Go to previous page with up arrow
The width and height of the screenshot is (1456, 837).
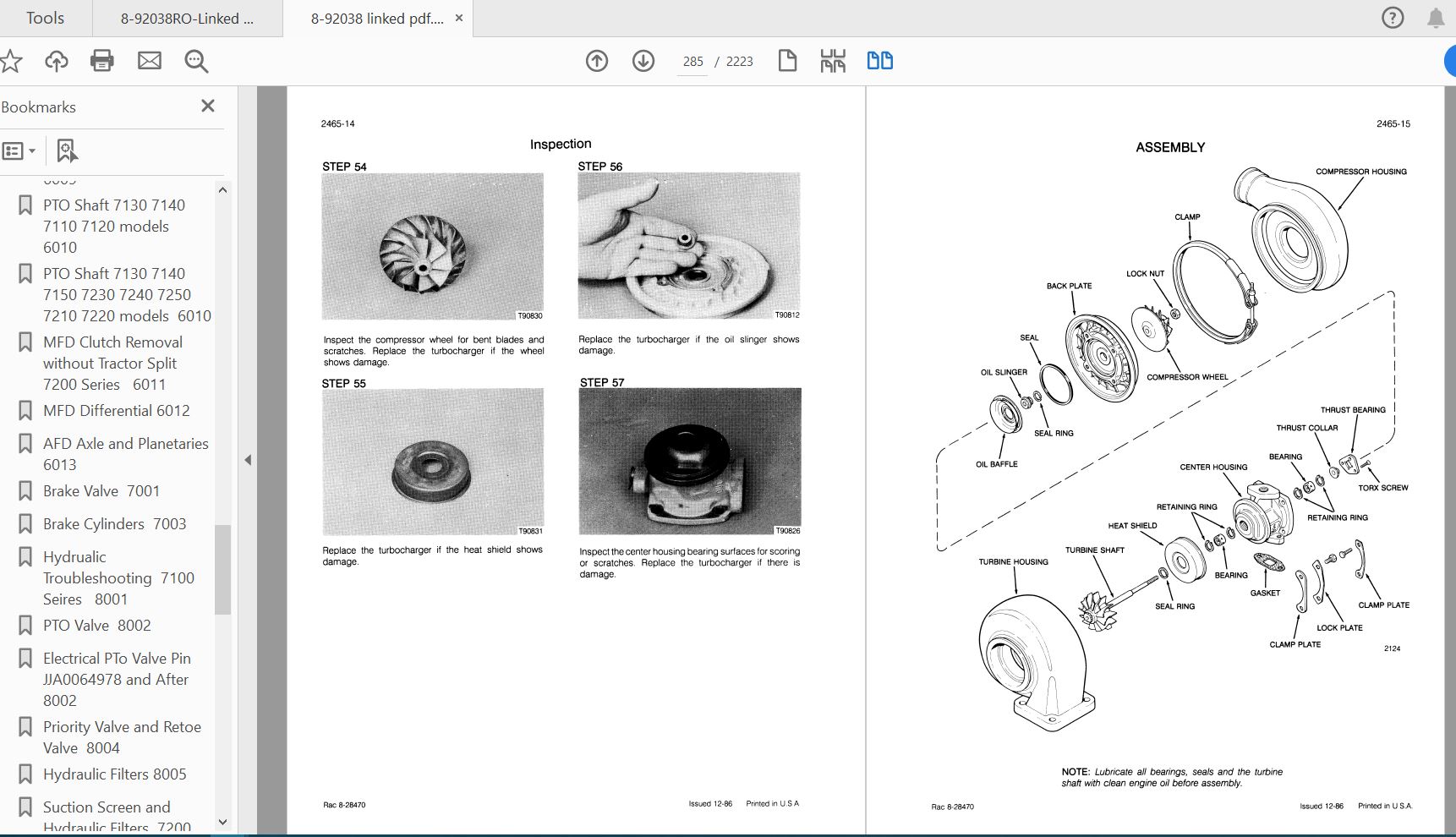click(x=597, y=61)
